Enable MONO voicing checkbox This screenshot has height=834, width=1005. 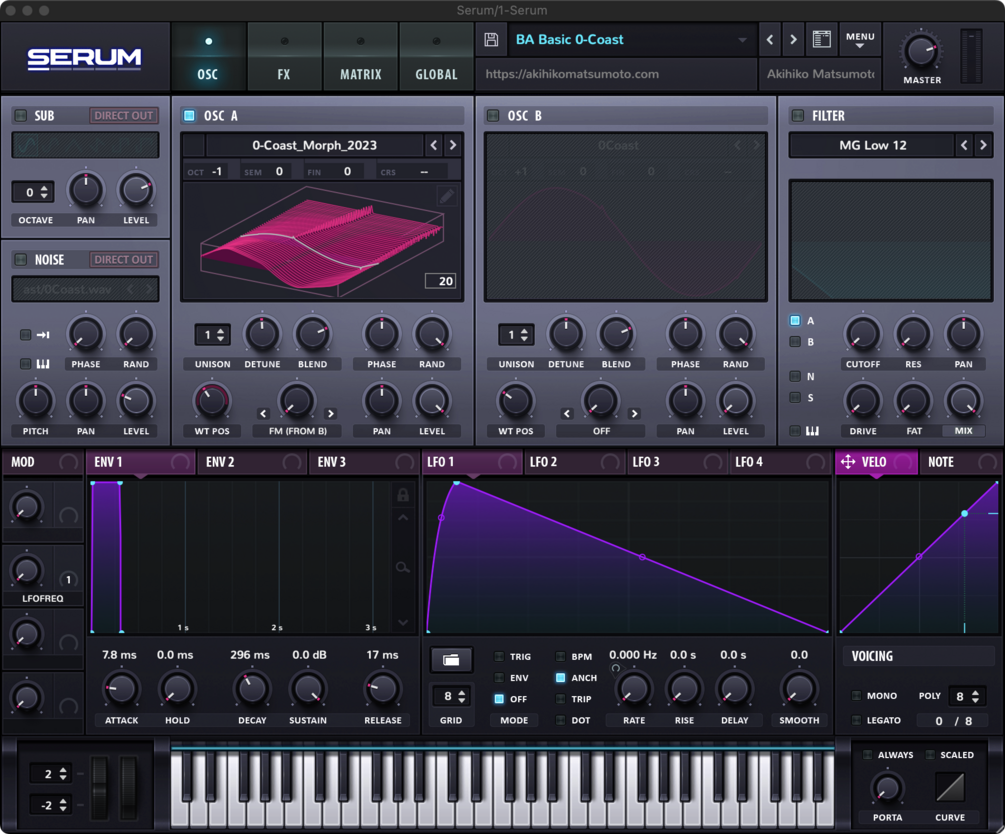point(856,696)
